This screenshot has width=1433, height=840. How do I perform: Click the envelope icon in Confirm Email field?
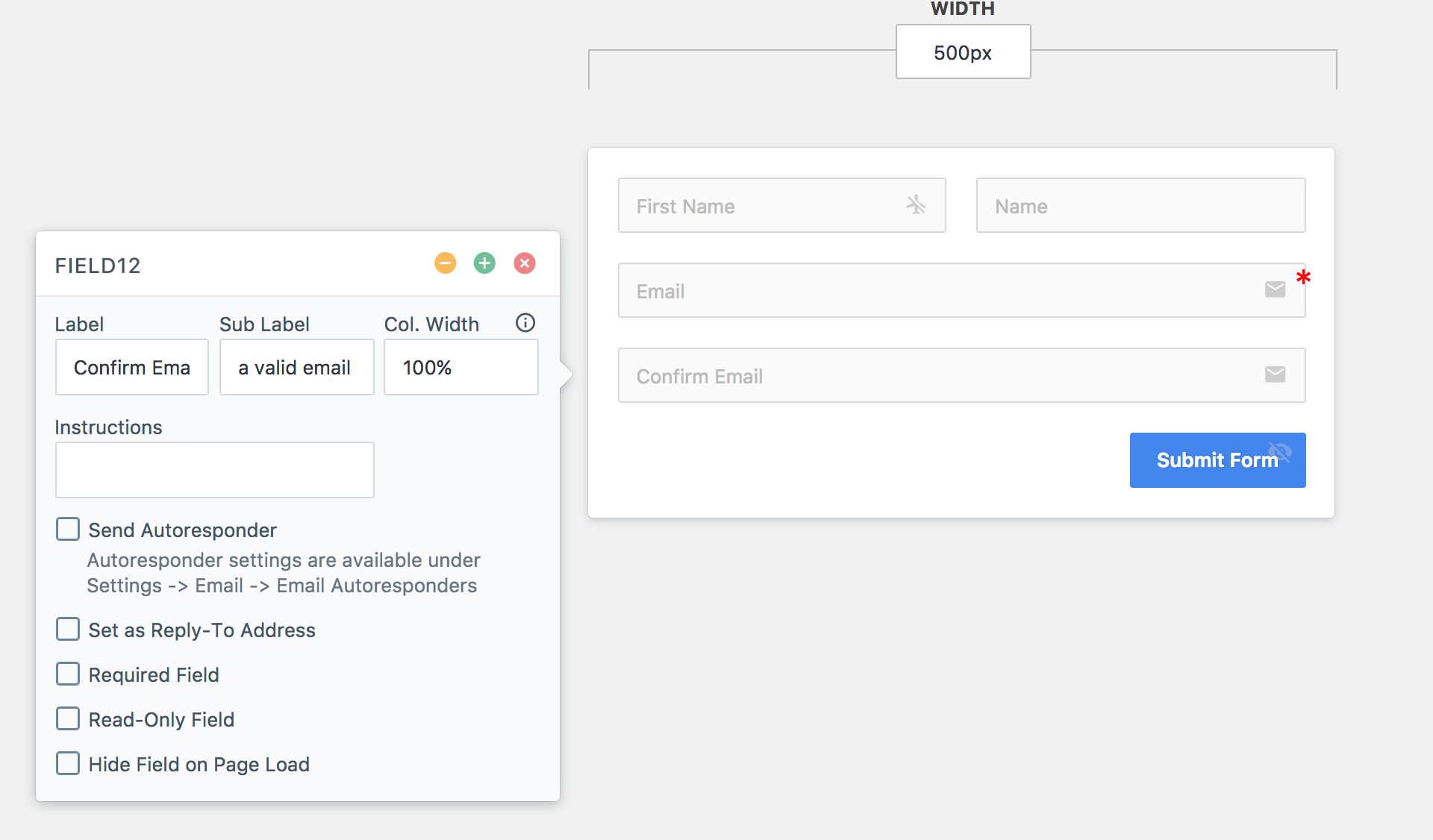1275,374
